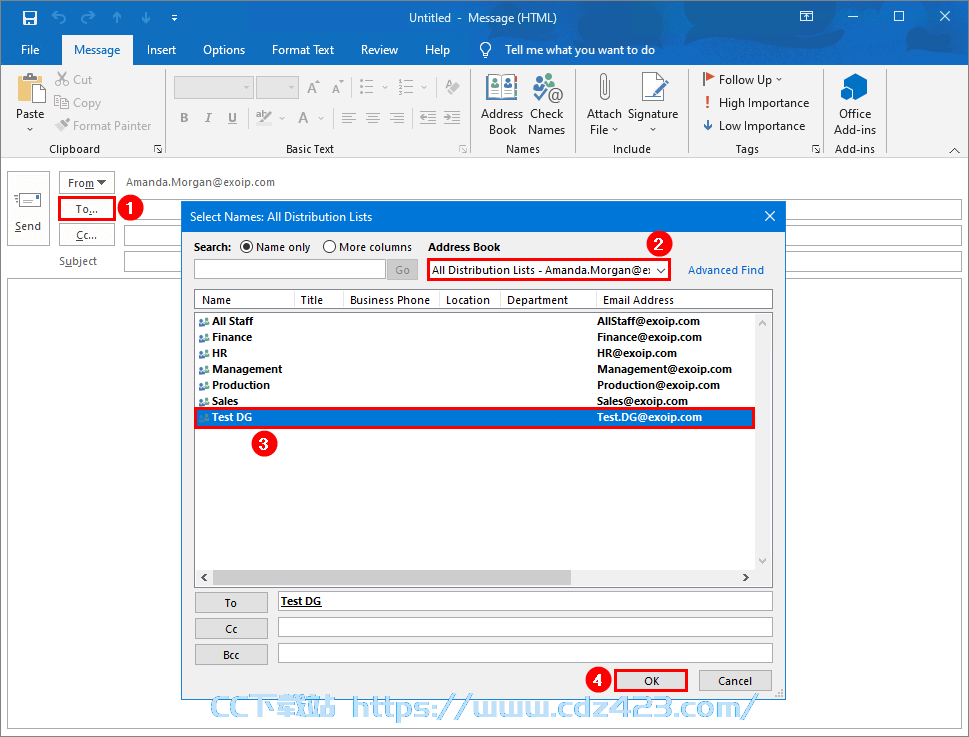This screenshot has height=737, width=969.
Task: Click Tell me what you want to do
Action: click(x=579, y=50)
